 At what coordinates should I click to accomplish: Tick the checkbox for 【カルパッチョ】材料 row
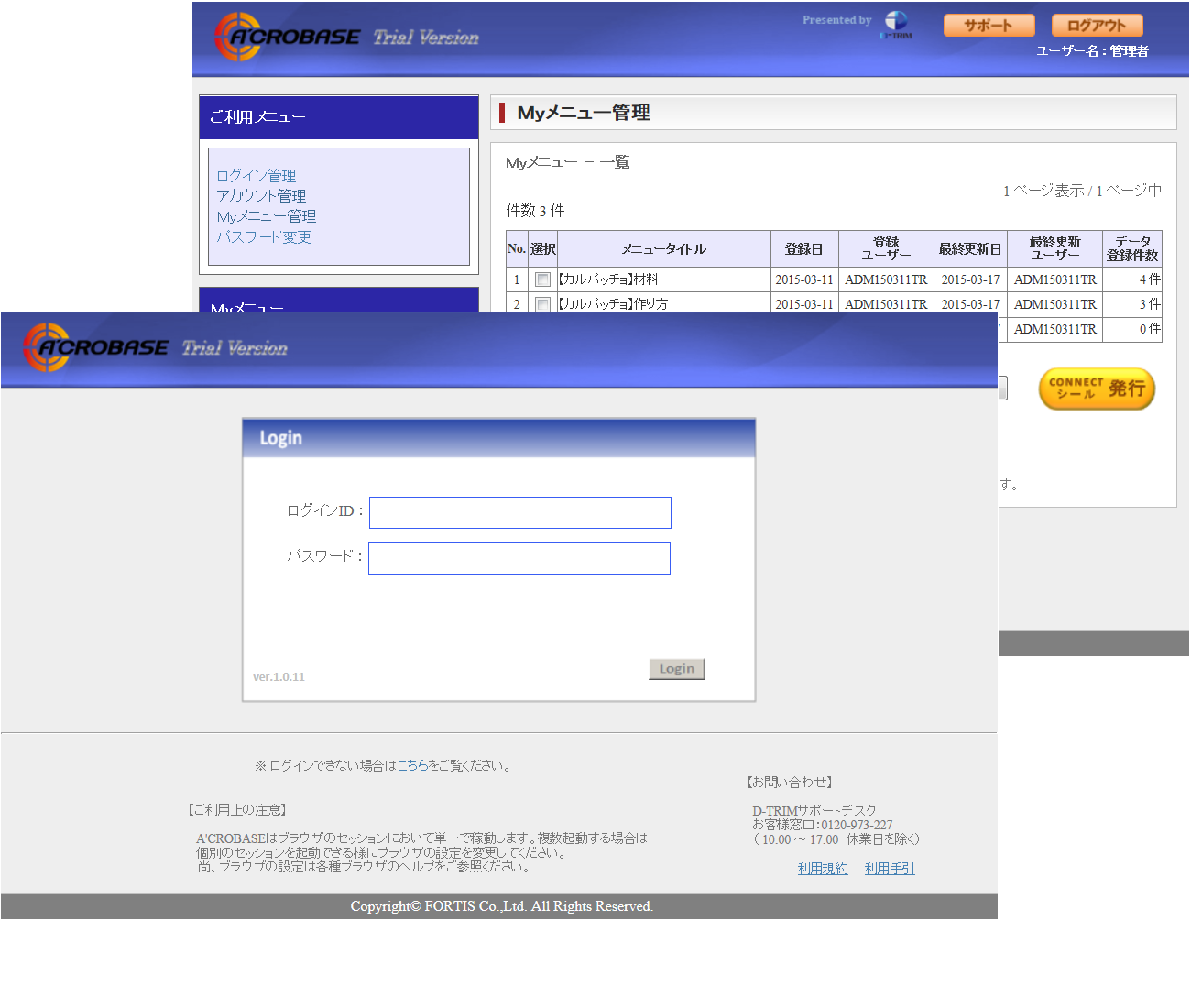point(542,279)
